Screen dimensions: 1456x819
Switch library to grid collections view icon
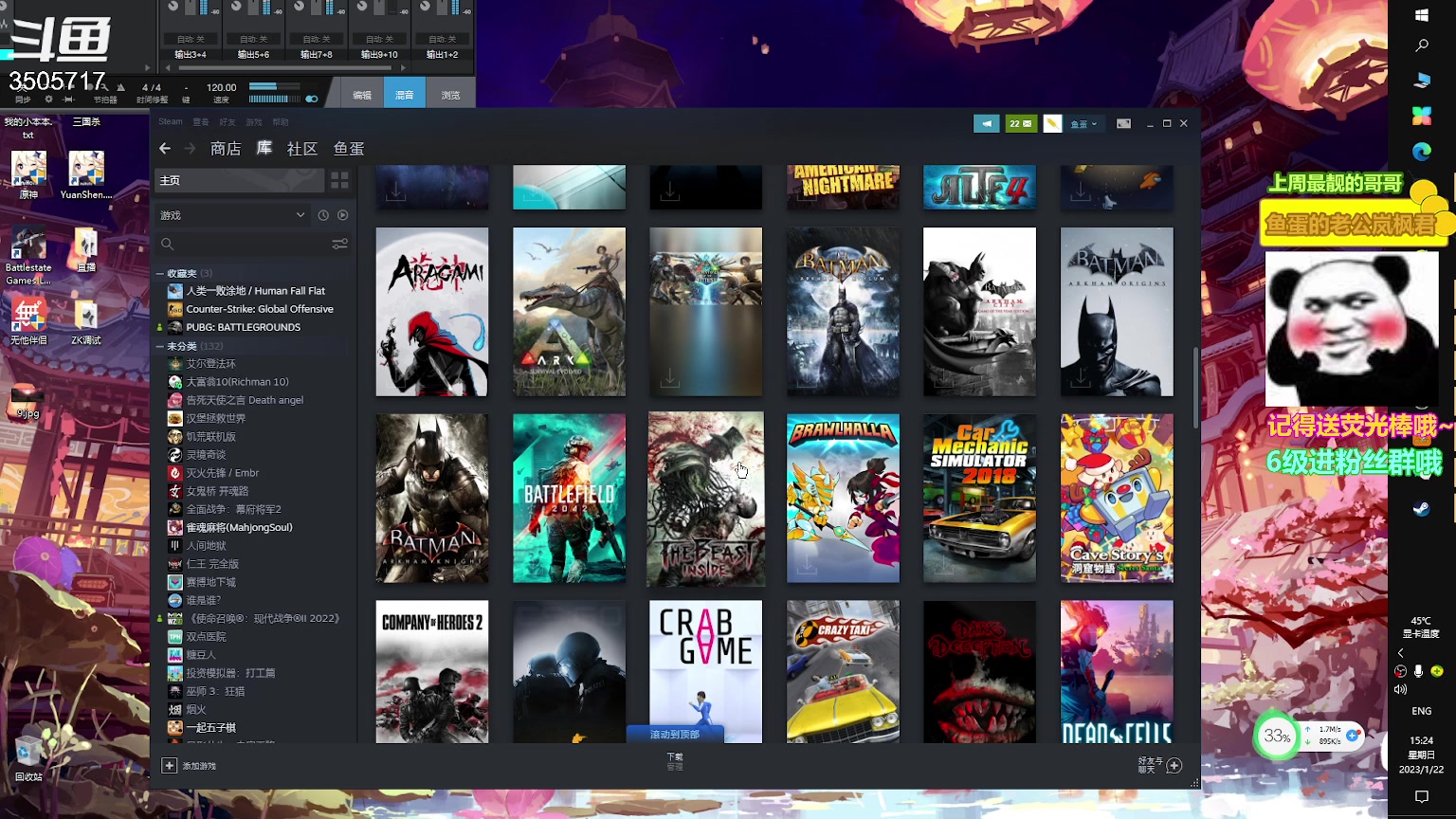tap(339, 180)
